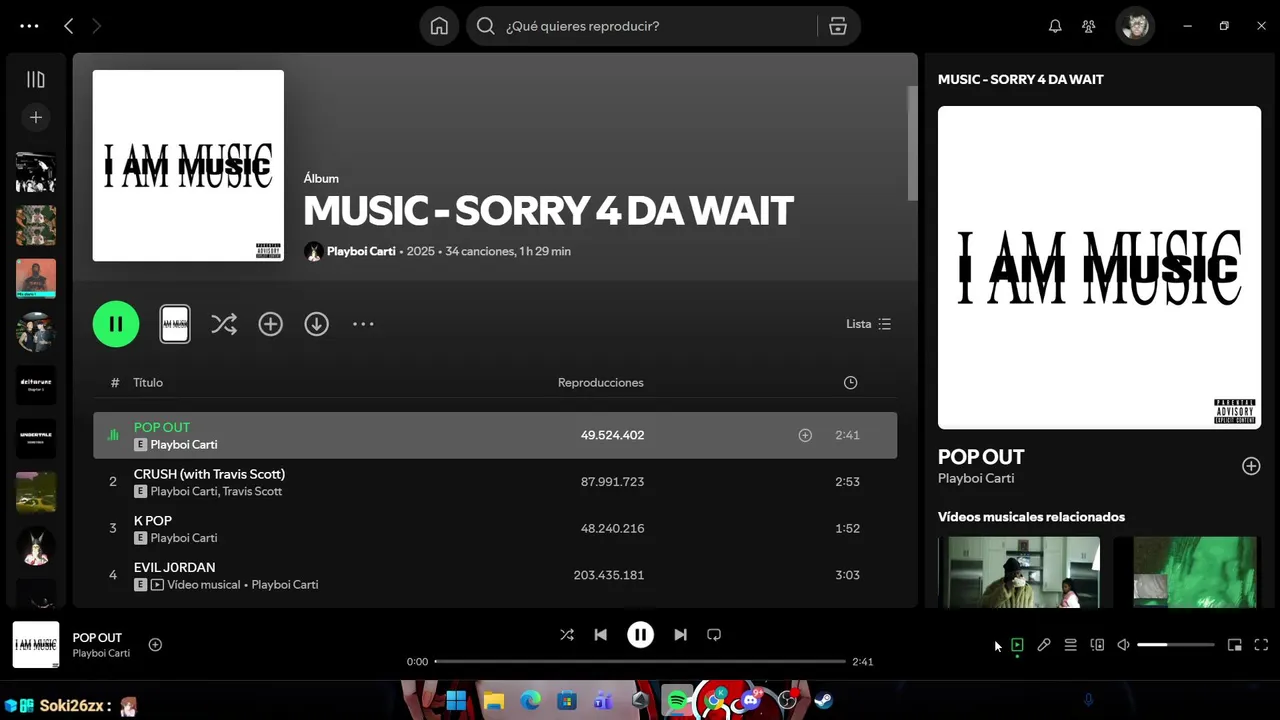The image size is (1280, 720).
Task: Open friend activity icon
Action: pos(1089,26)
